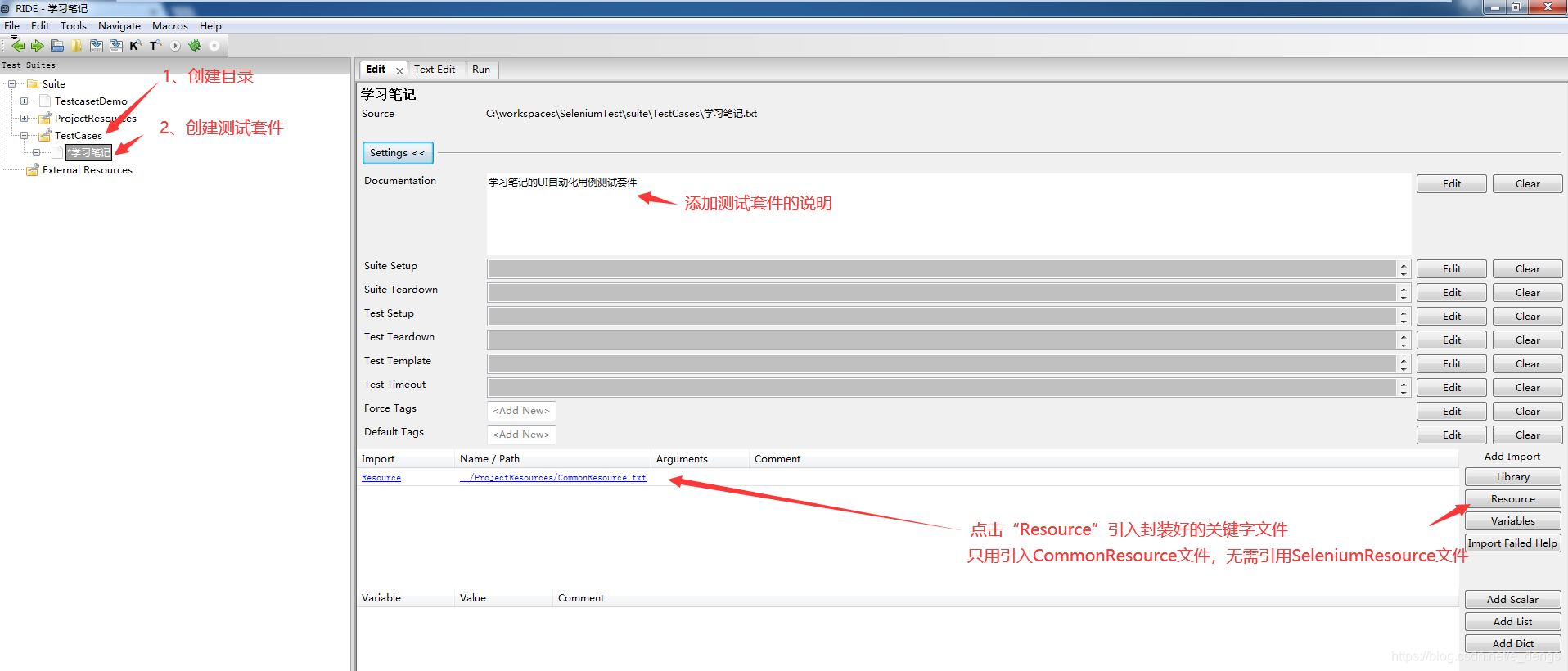Screen dimensions: 1568x671
Task: Switch to the Text Edit tab
Action: click(435, 70)
